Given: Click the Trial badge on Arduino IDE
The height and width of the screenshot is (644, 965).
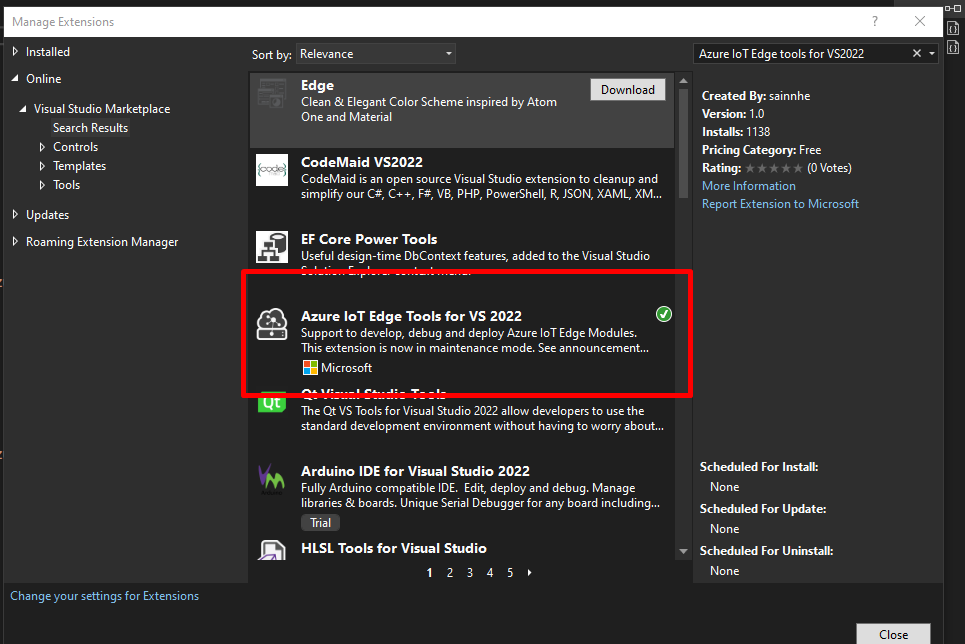Looking at the screenshot, I should click(x=320, y=523).
